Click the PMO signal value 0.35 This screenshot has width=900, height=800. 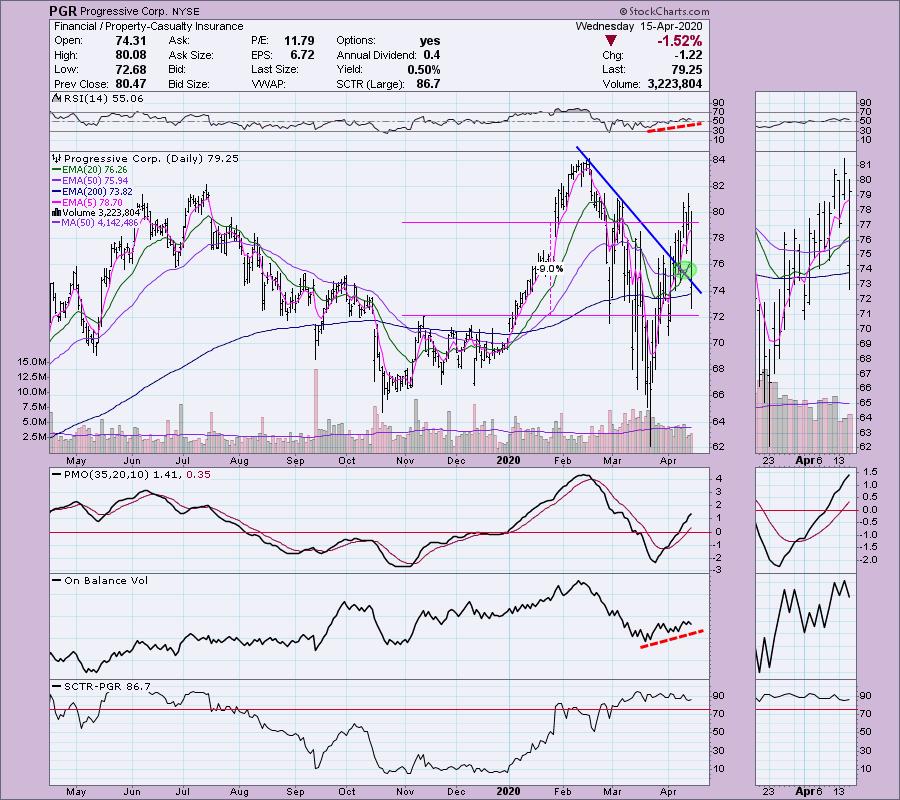click(198, 475)
